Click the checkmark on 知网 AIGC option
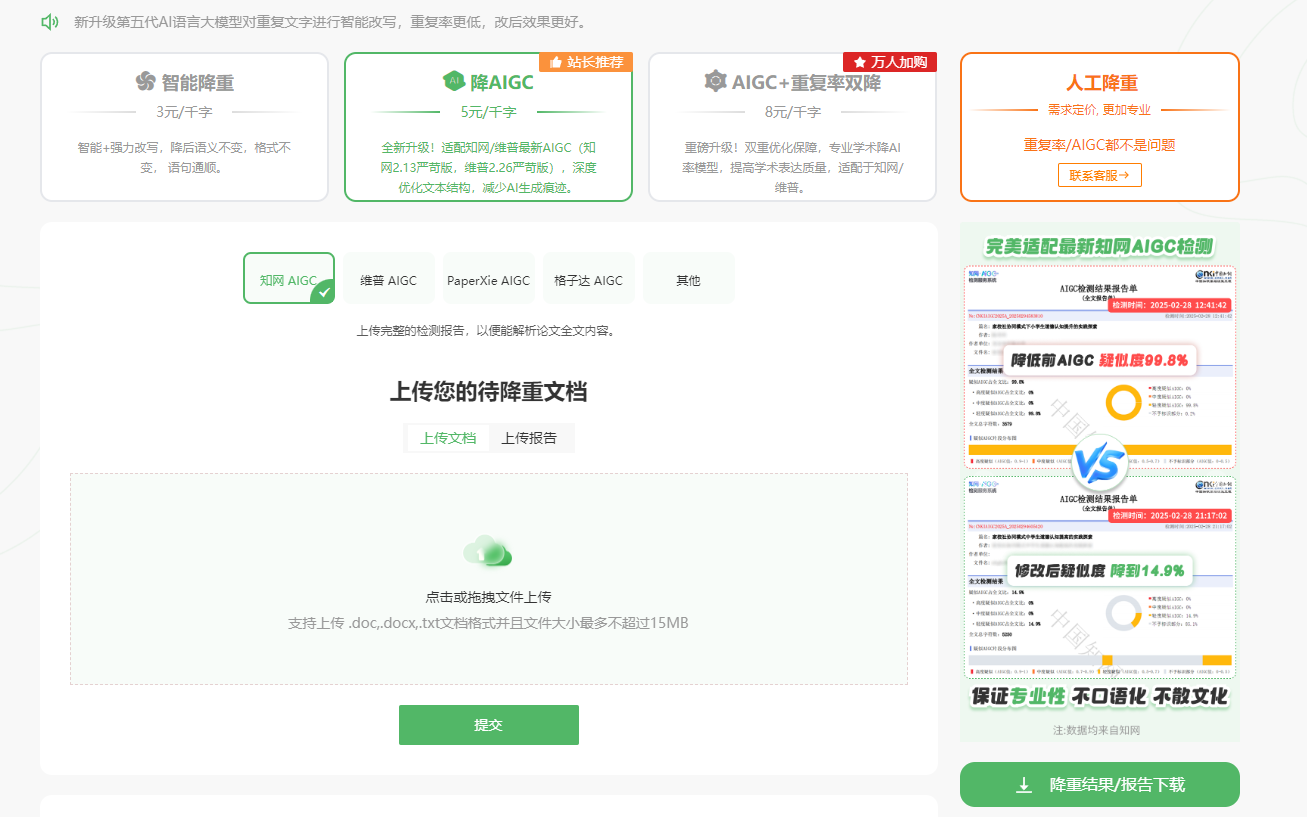This screenshot has width=1307, height=817. (323, 292)
